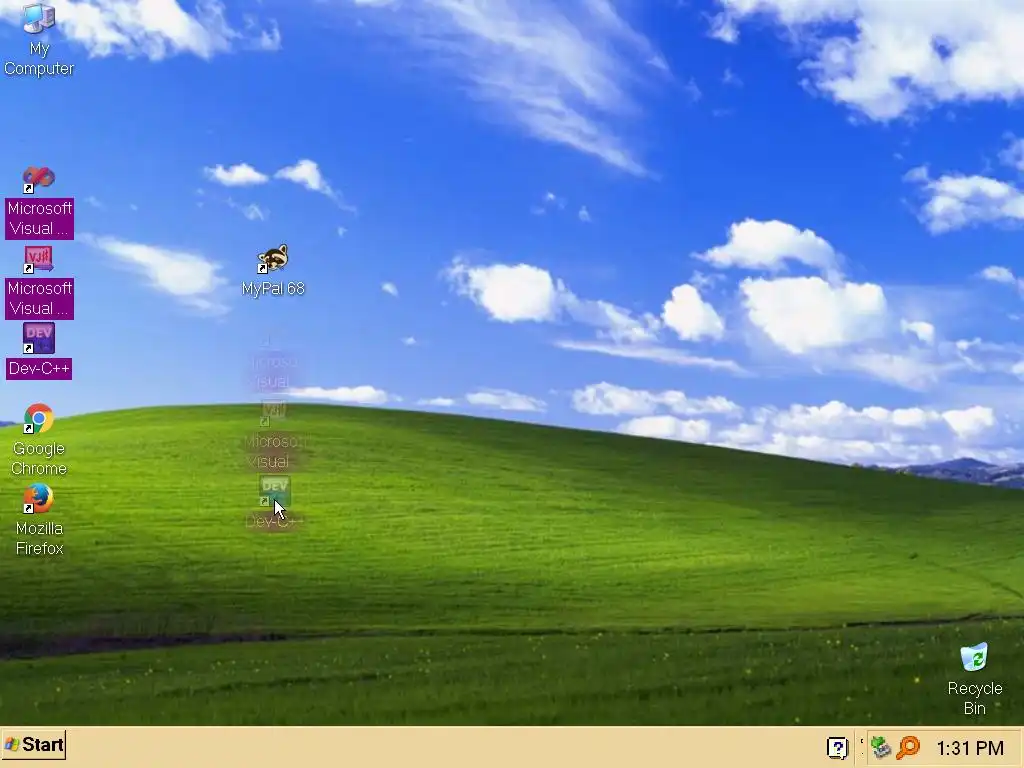
Task: Select the Google Chrome desktop shortcut
Action: coord(39,440)
